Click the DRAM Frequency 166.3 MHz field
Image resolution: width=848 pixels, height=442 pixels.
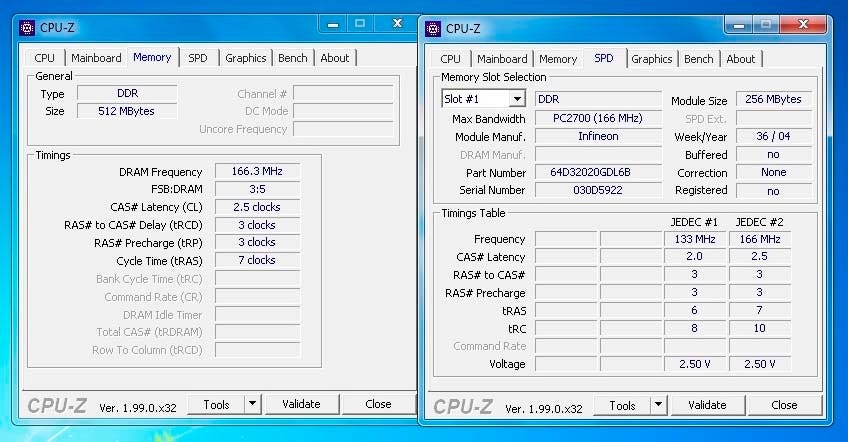tap(257, 171)
